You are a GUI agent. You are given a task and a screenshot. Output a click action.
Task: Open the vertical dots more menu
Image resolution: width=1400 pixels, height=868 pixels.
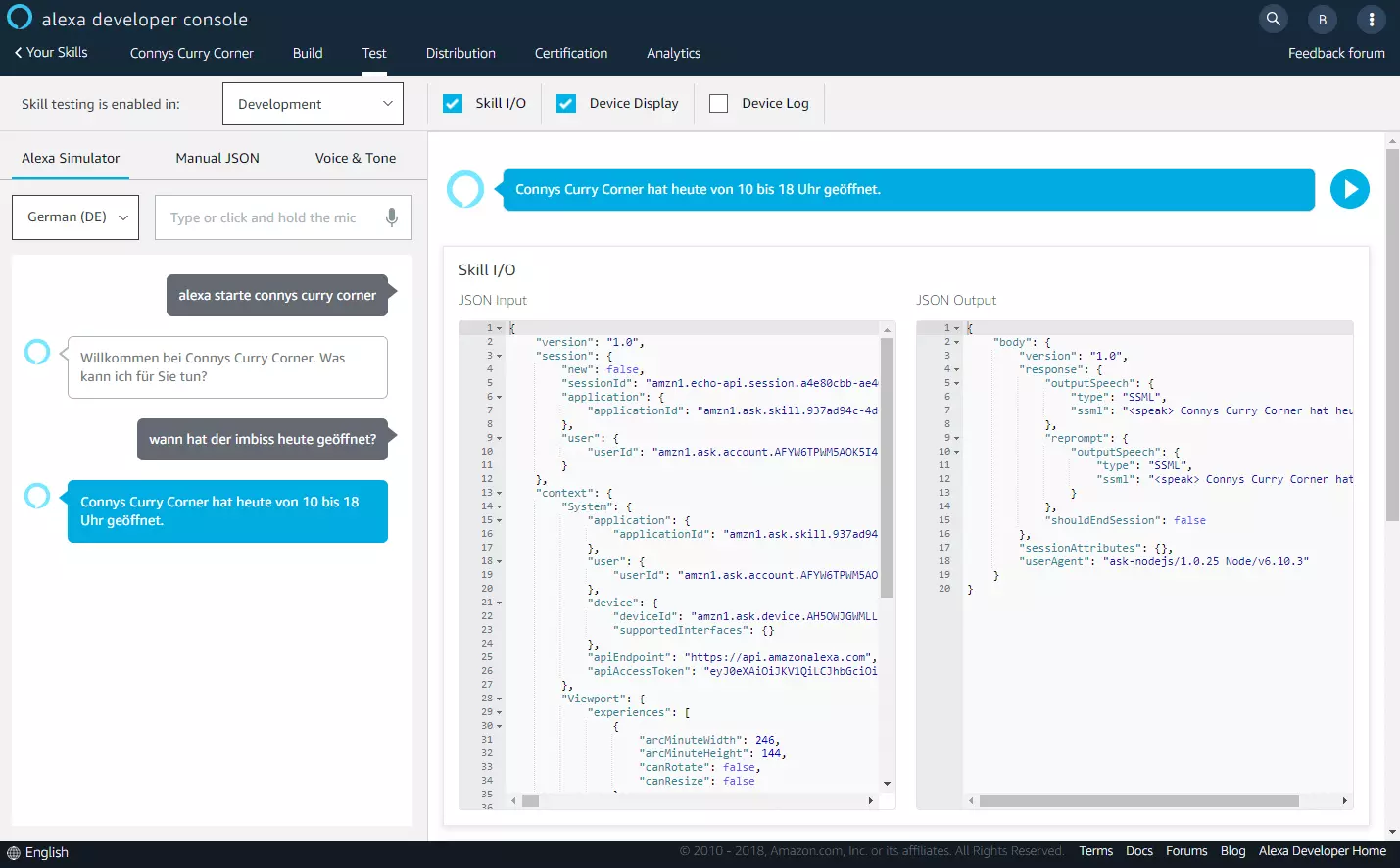point(1372,19)
